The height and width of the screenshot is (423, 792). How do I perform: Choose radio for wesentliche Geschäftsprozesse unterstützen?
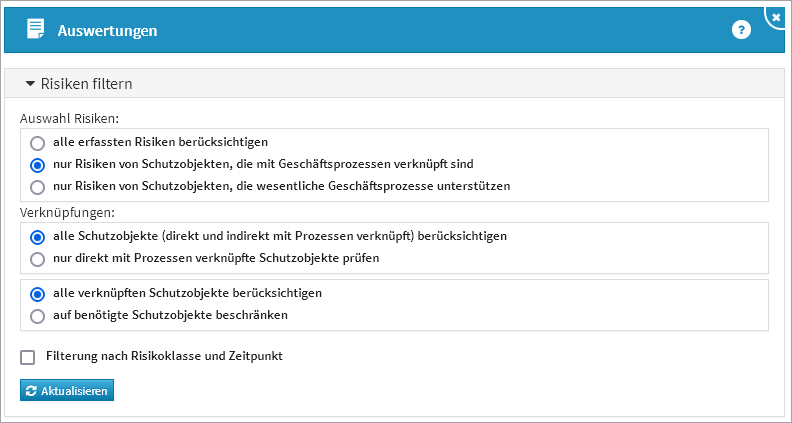point(38,186)
